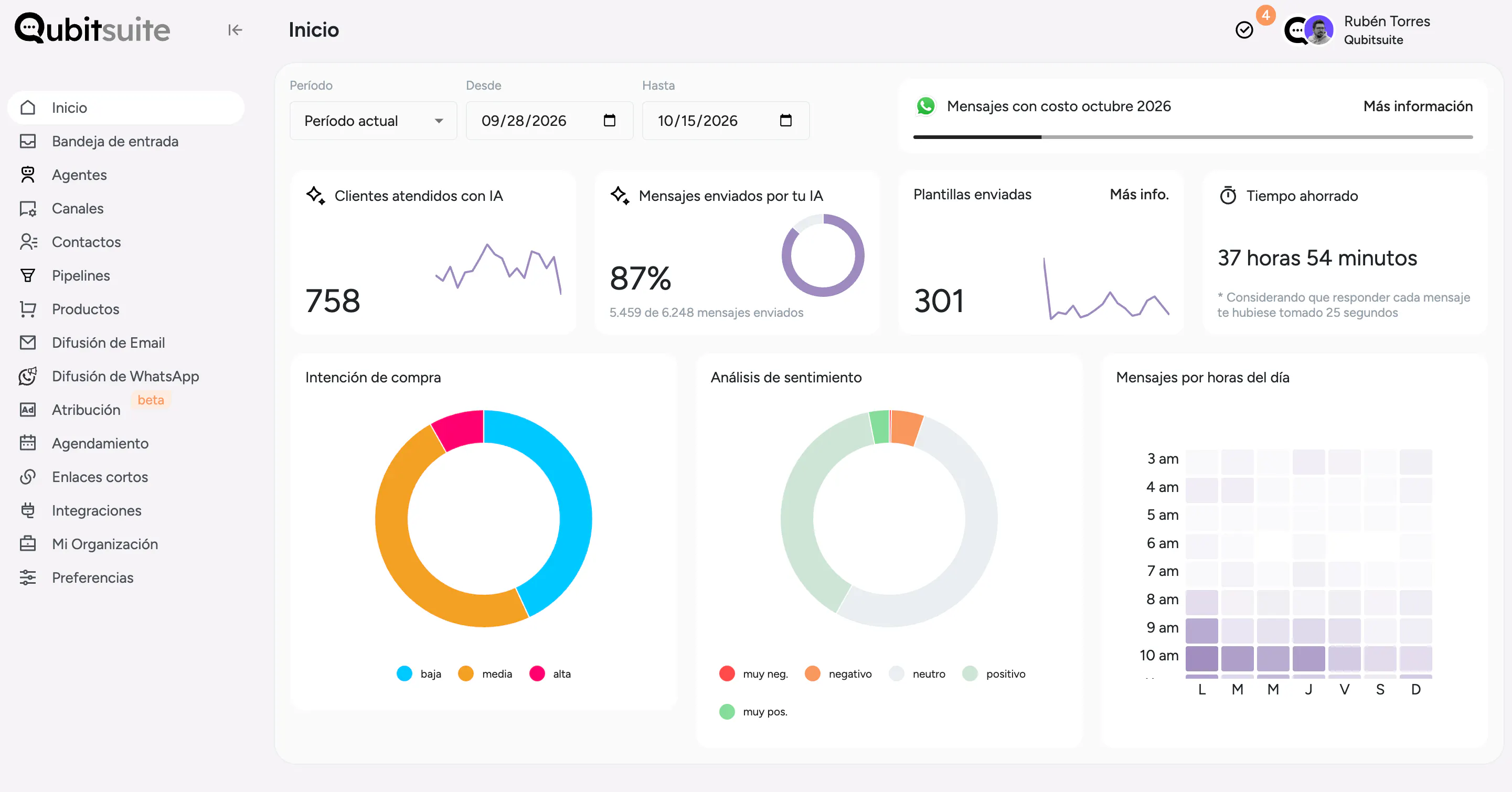
Task: Open the Inicio home icon in sidebar
Action: click(x=28, y=108)
